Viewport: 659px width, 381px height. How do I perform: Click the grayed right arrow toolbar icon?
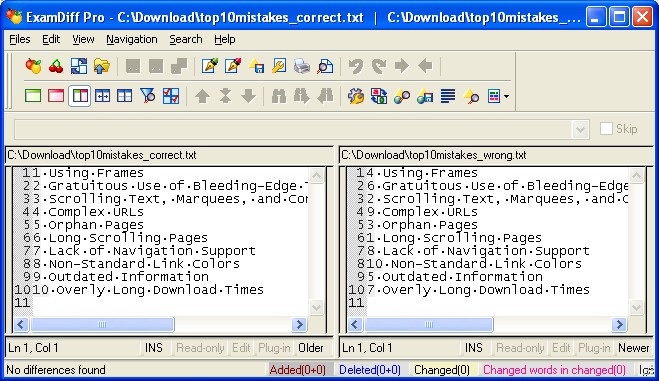[x=402, y=66]
